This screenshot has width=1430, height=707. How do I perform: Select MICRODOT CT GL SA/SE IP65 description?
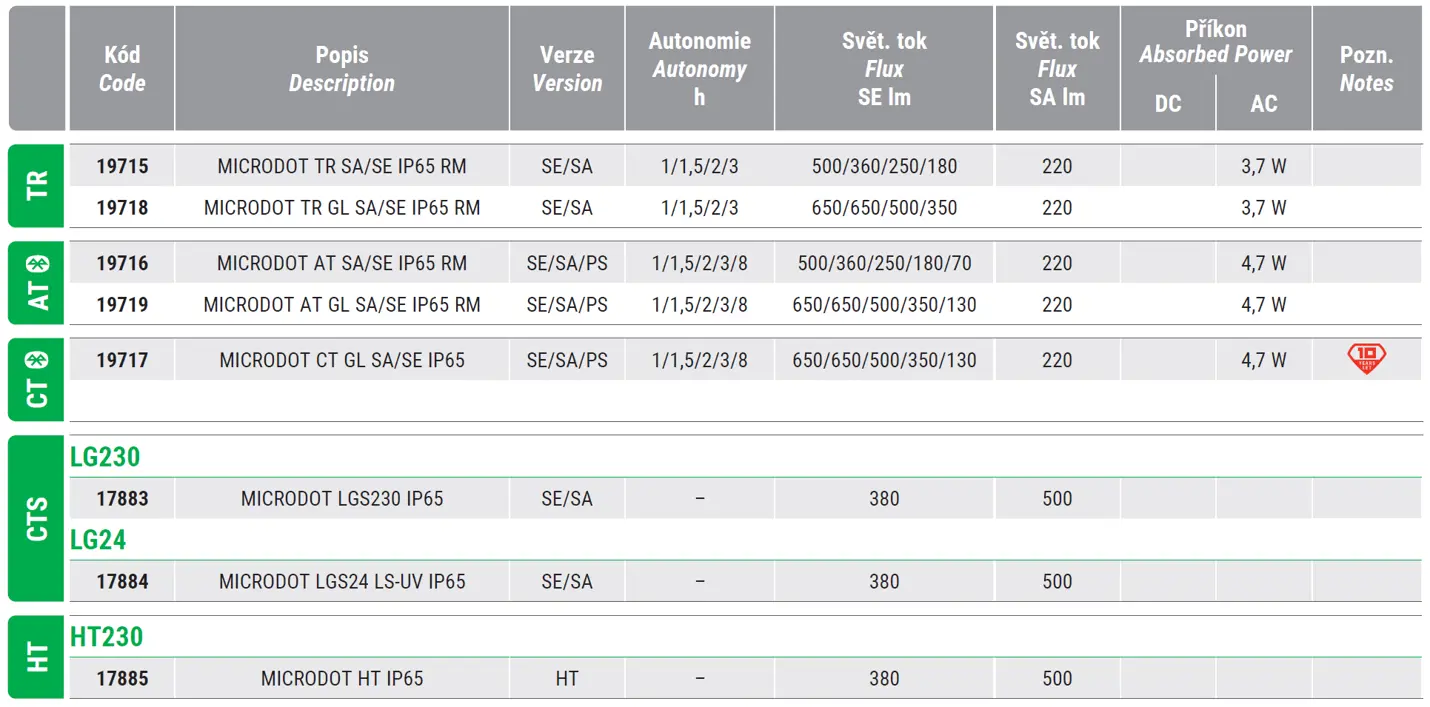point(342,360)
